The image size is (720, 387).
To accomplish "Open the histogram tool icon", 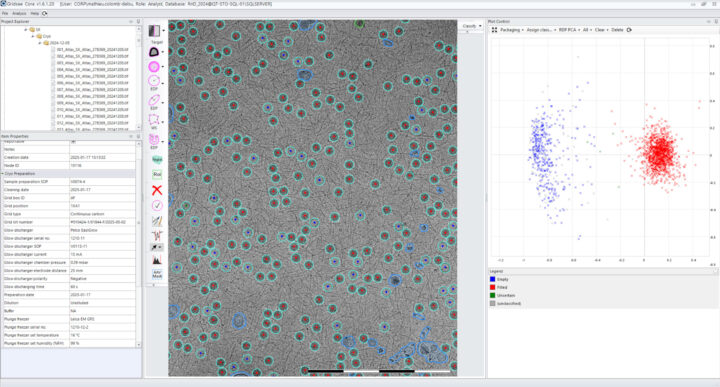I will point(157,260).
